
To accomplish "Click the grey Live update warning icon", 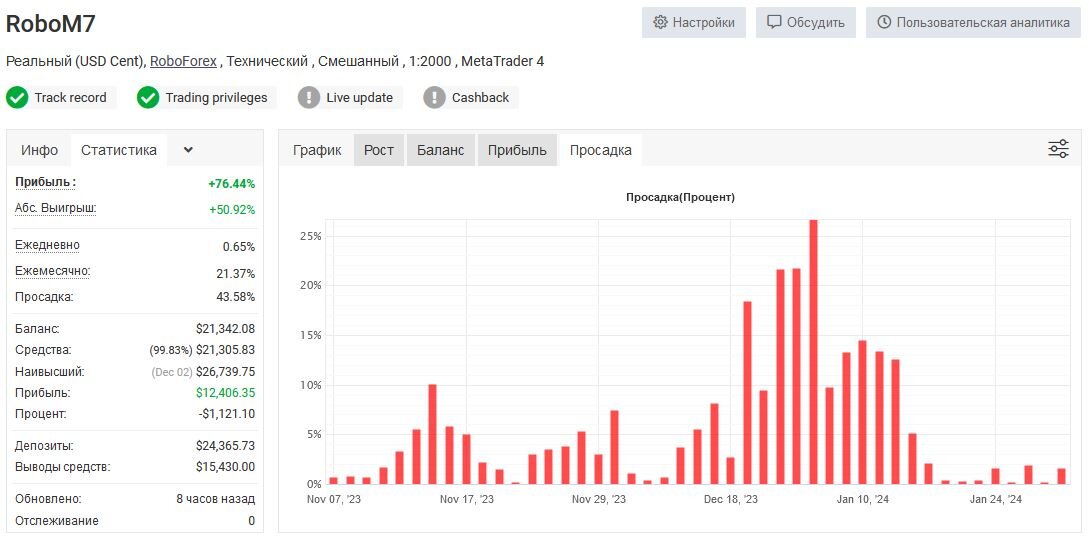I will tap(309, 98).
